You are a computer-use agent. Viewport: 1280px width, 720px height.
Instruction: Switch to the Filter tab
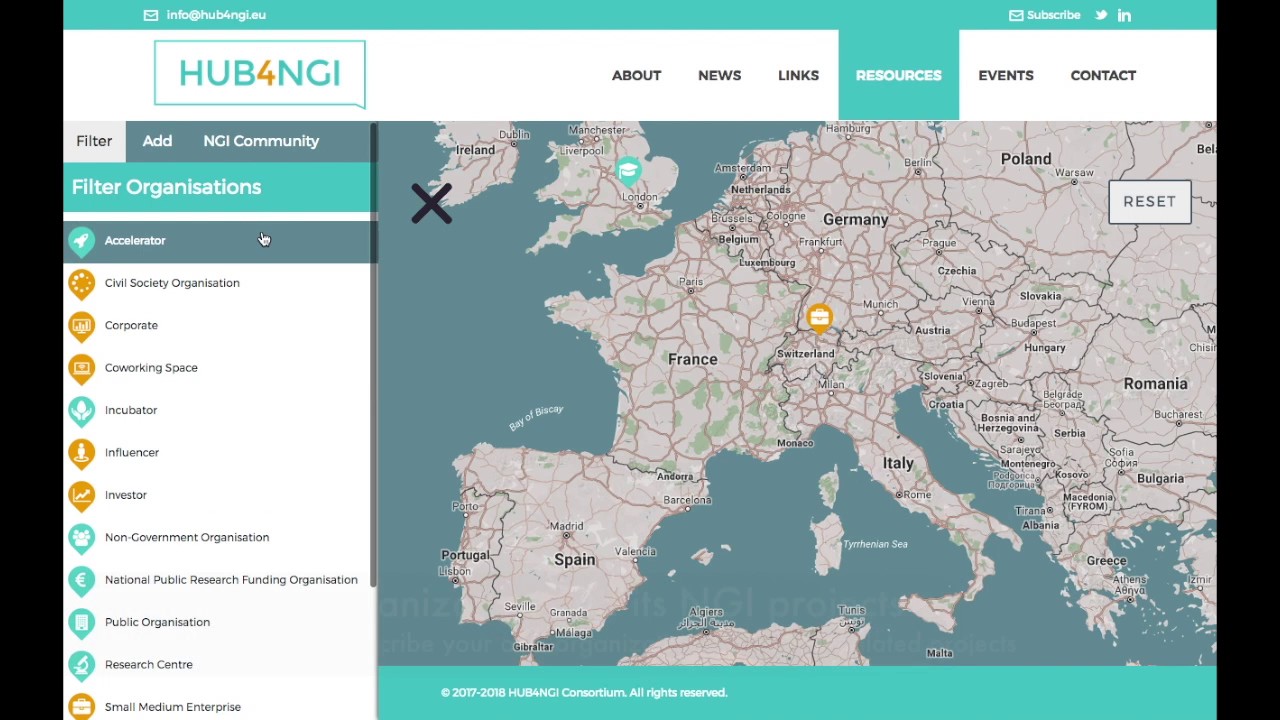[x=94, y=141]
